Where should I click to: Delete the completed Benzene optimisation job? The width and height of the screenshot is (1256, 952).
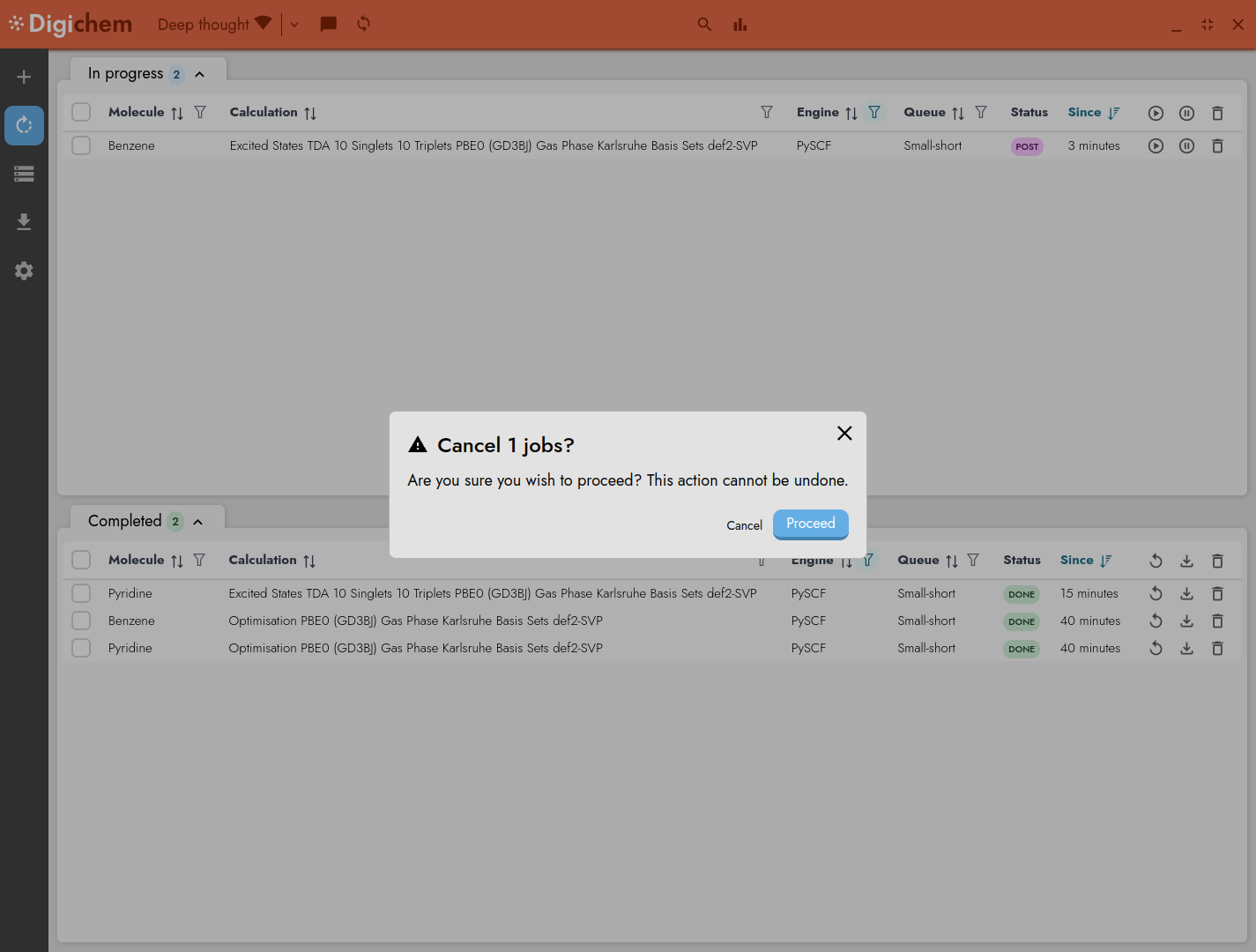tap(1217, 621)
